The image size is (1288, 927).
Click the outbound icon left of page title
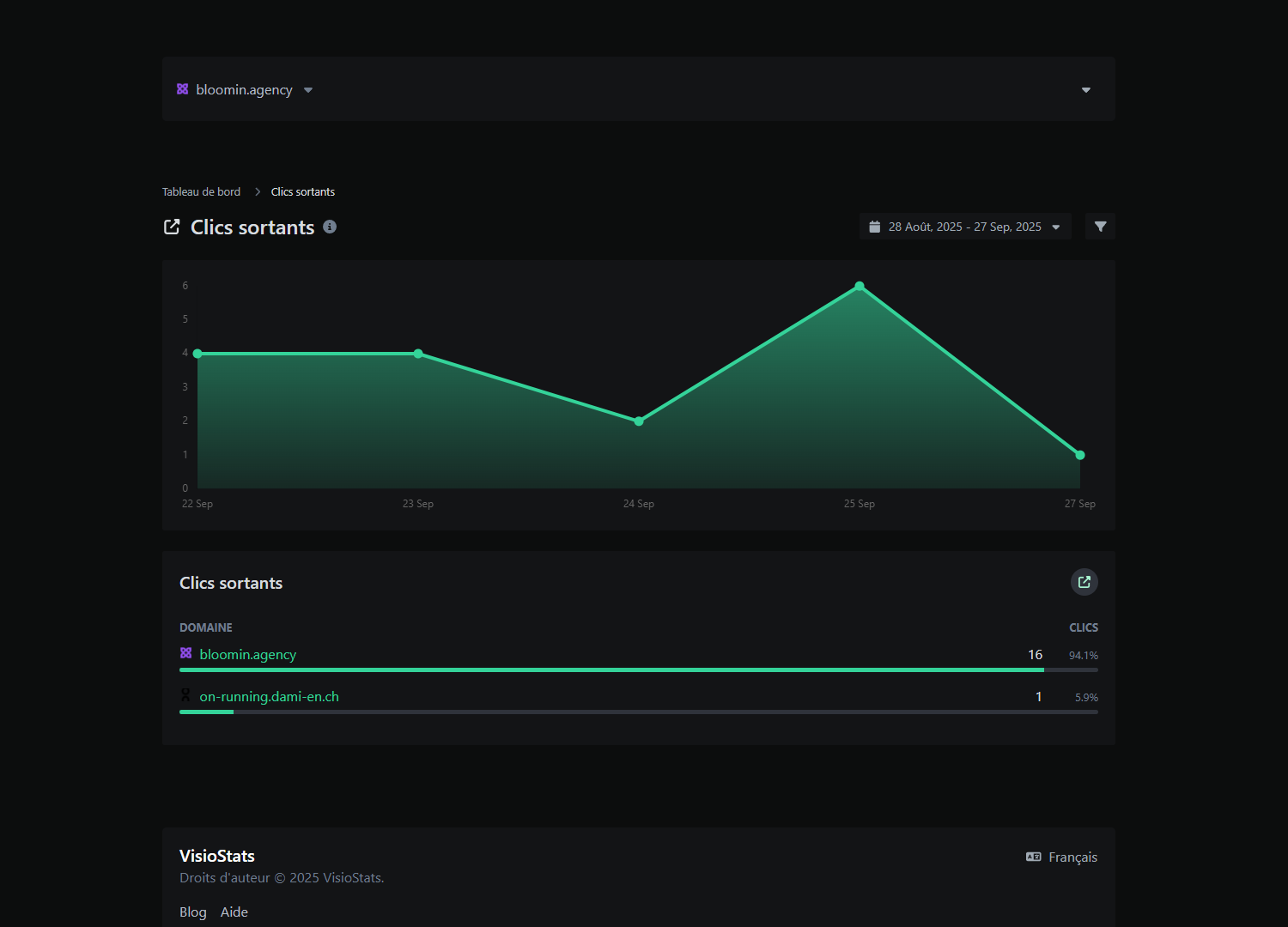(x=172, y=227)
